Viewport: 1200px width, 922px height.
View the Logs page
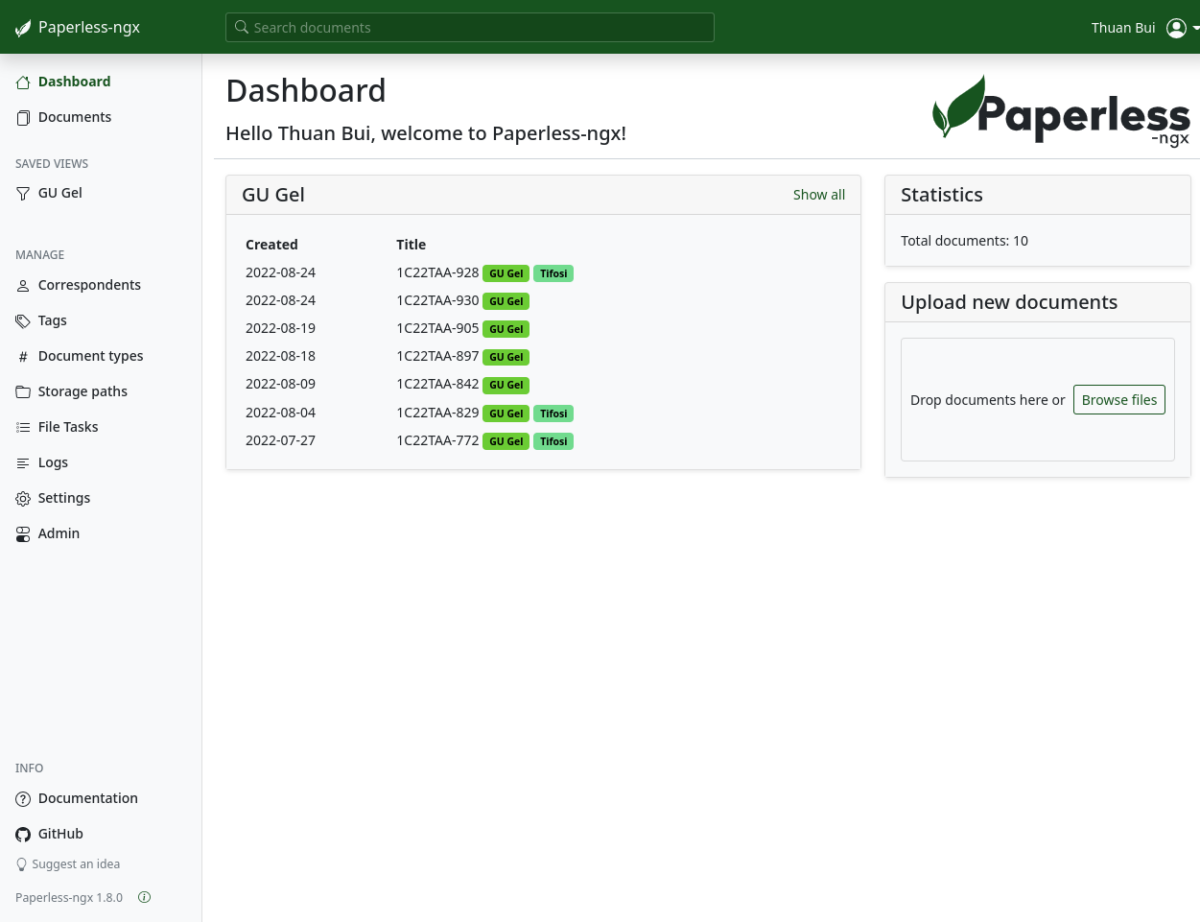tap(55, 462)
